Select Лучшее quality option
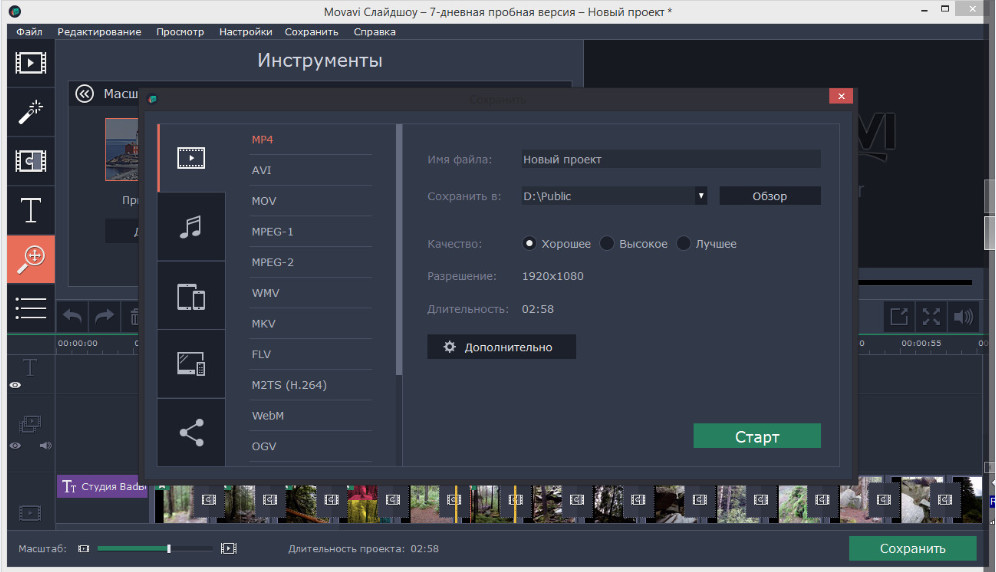 (683, 243)
